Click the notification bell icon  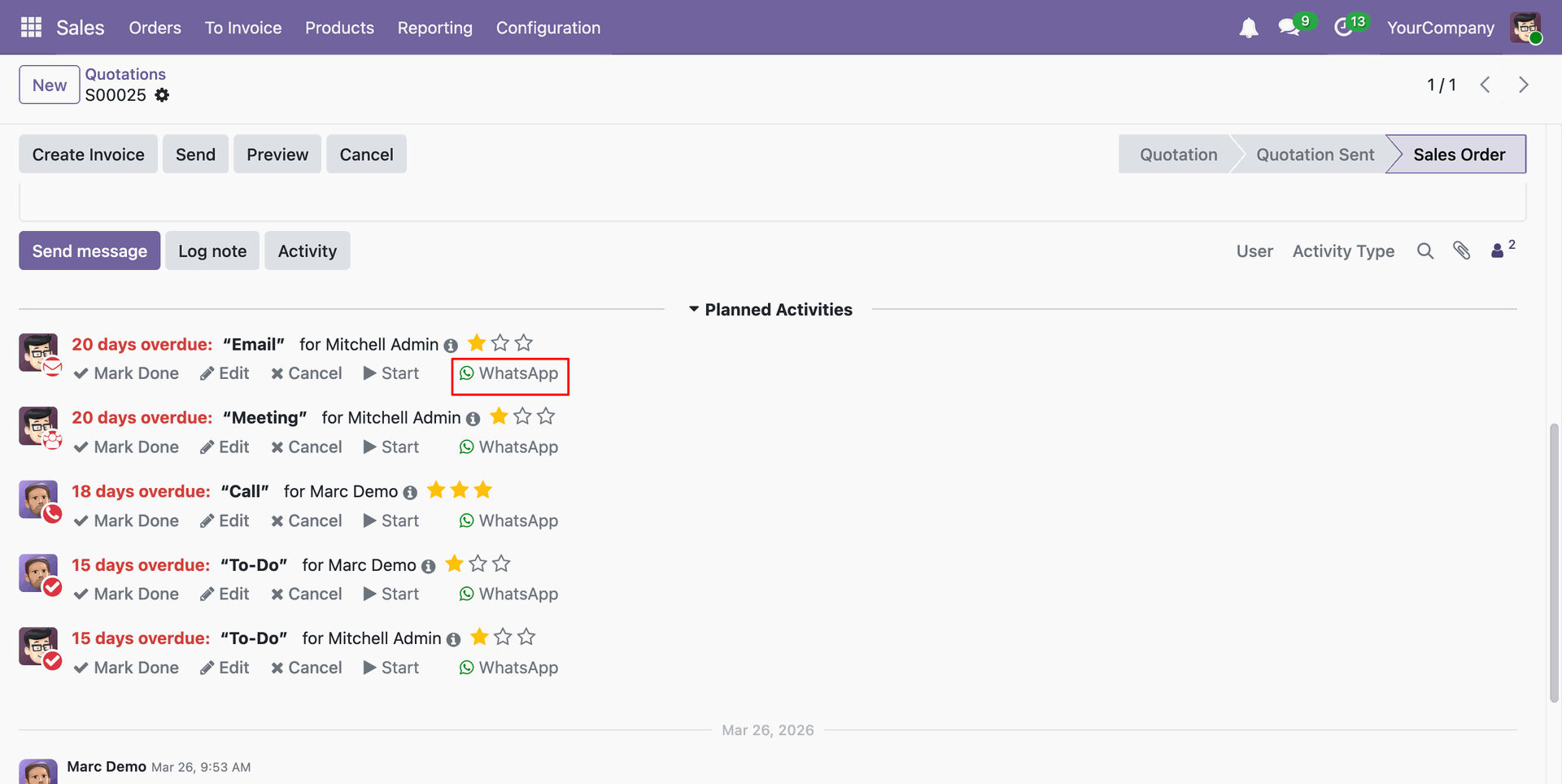pyautogui.click(x=1248, y=28)
